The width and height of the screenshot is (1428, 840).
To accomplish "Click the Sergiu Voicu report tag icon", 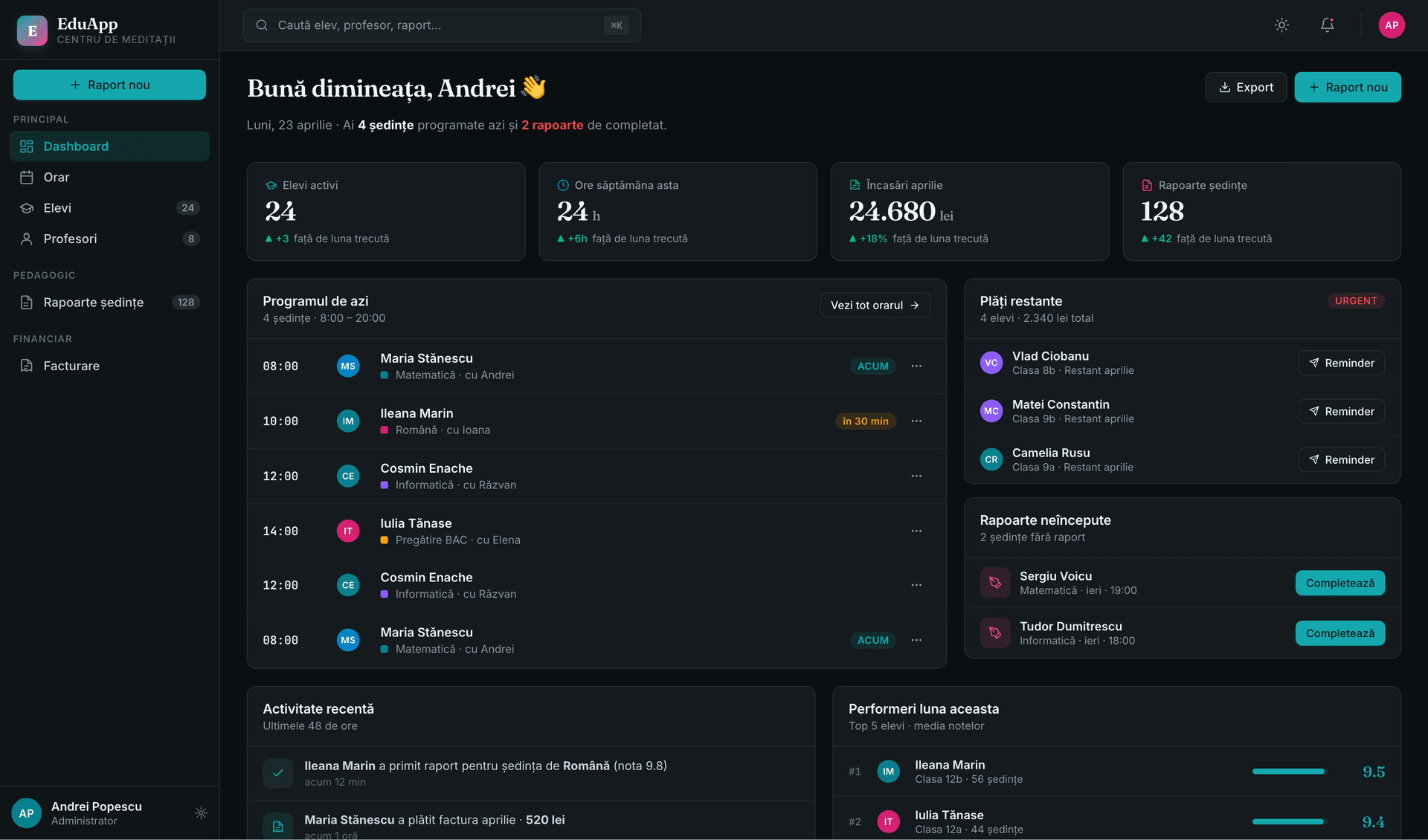I will 995,584.
